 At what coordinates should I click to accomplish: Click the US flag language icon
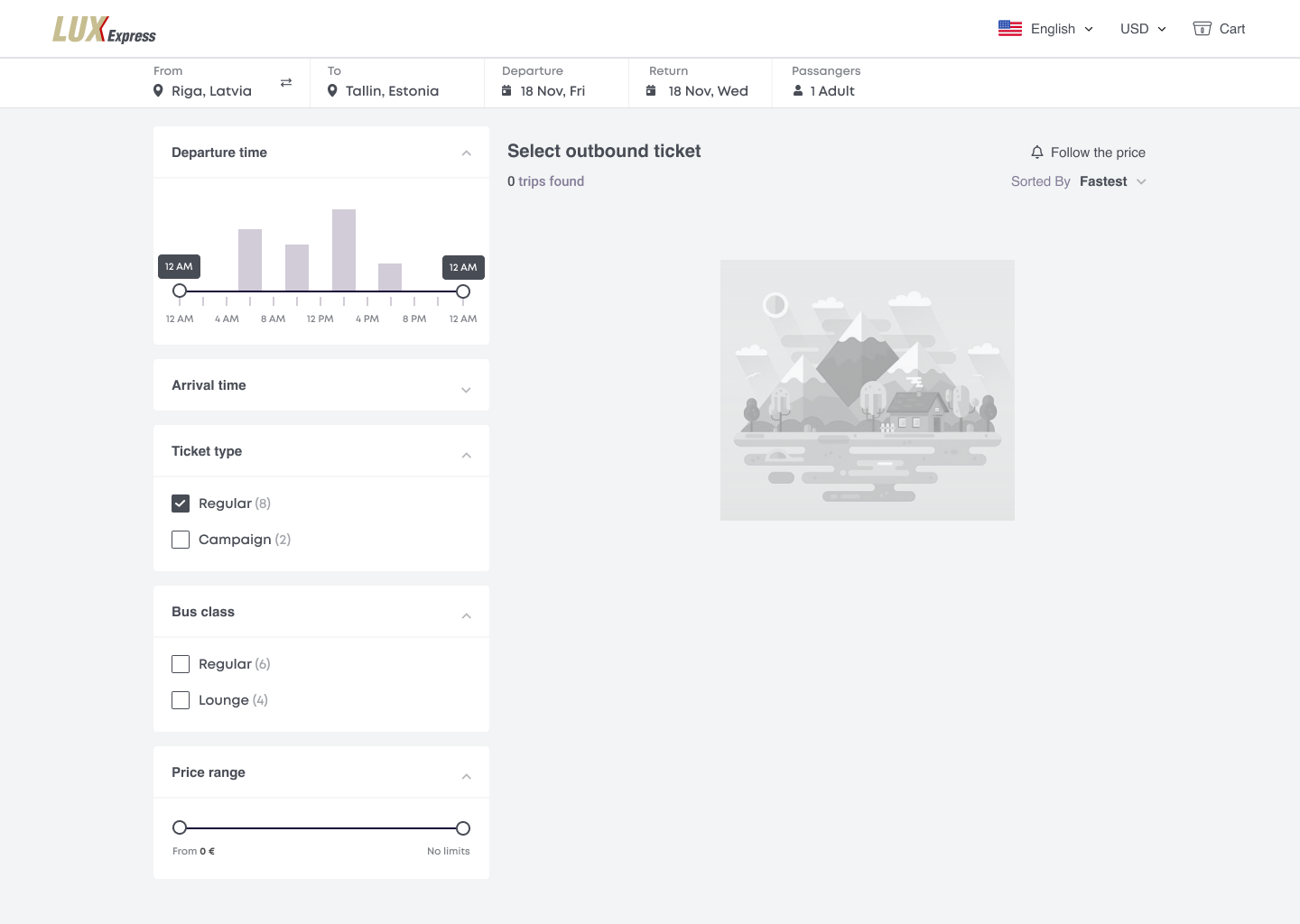[1009, 29]
